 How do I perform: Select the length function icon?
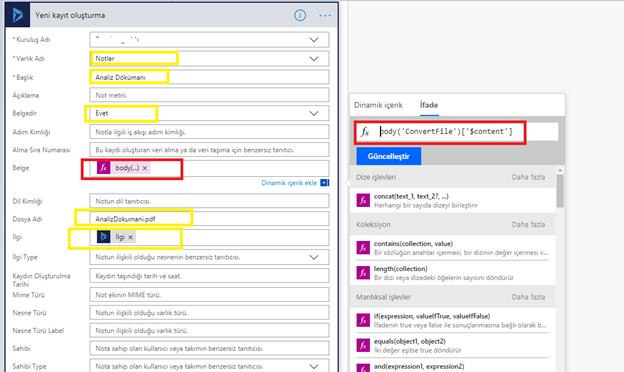tap(363, 273)
